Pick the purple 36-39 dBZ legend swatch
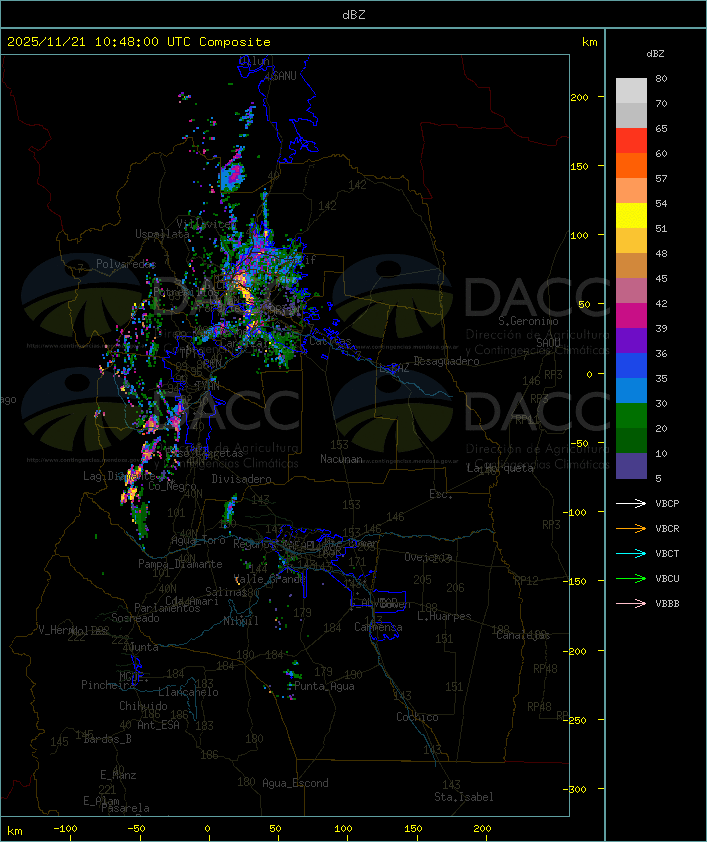 click(631, 340)
